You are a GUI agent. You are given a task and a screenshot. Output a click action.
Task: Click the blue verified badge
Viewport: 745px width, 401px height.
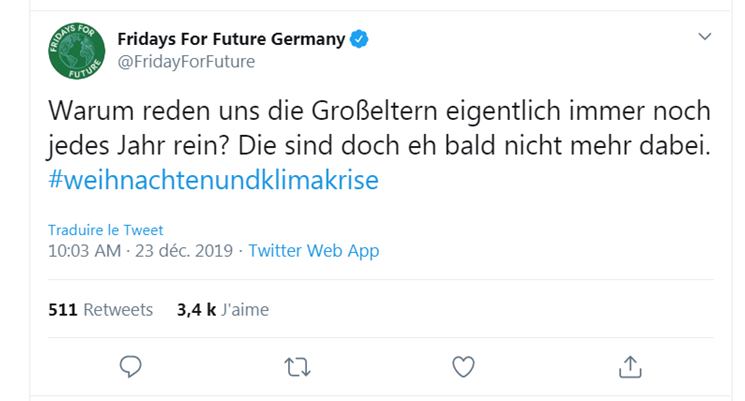360,40
